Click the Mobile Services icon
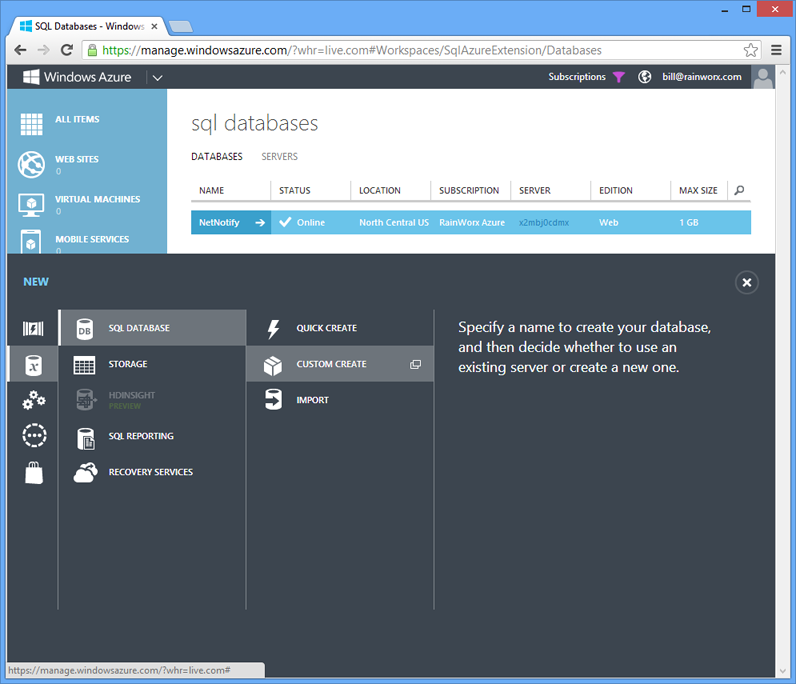This screenshot has width=796, height=684. pyautogui.click(x=31, y=242)
